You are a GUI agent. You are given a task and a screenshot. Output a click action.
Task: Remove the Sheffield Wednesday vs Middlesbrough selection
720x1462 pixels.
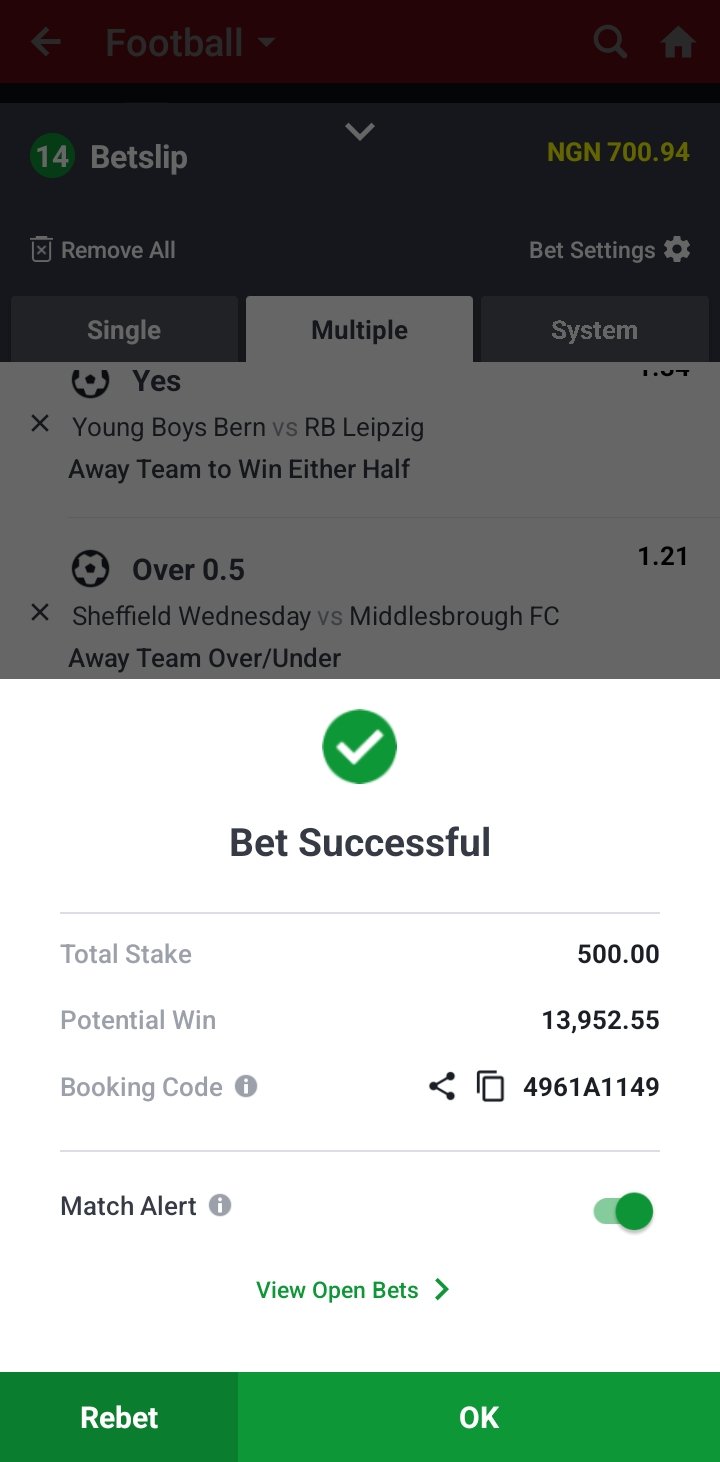click(x=40, y=612)
